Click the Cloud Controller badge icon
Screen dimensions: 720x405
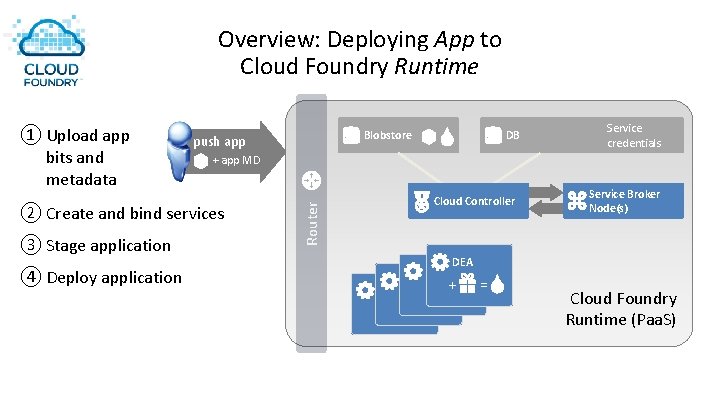pos(422,202)
